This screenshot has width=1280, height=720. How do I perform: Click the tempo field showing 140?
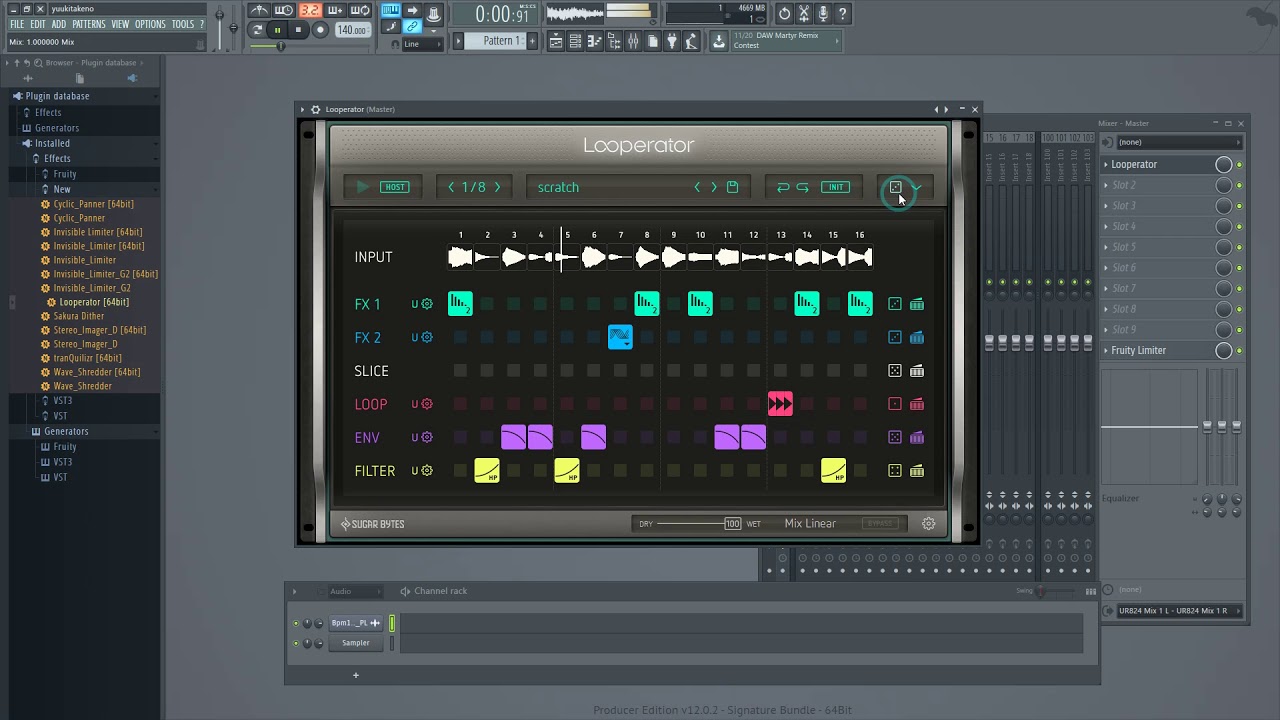351,30
